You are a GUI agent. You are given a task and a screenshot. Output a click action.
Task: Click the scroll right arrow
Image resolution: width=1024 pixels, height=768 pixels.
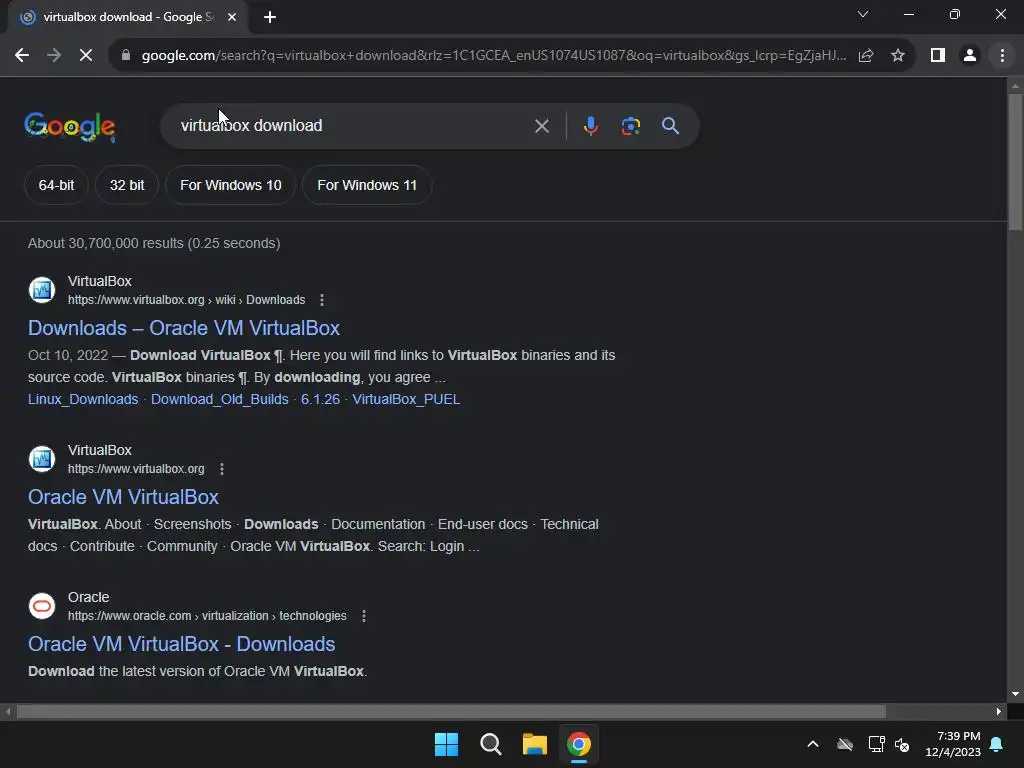(x=999, y=712)
